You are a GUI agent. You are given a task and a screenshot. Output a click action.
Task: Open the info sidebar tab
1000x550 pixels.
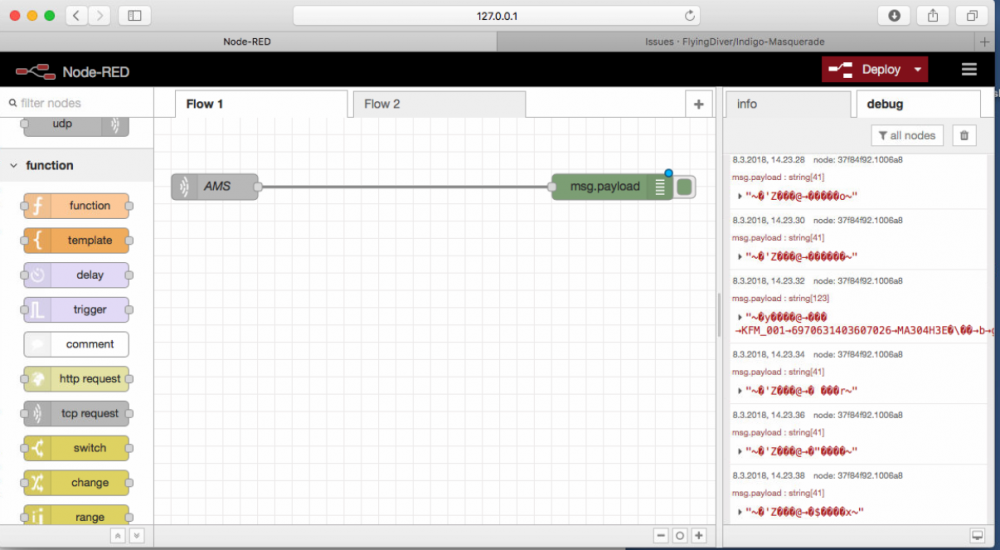click(x=747, y=104)
